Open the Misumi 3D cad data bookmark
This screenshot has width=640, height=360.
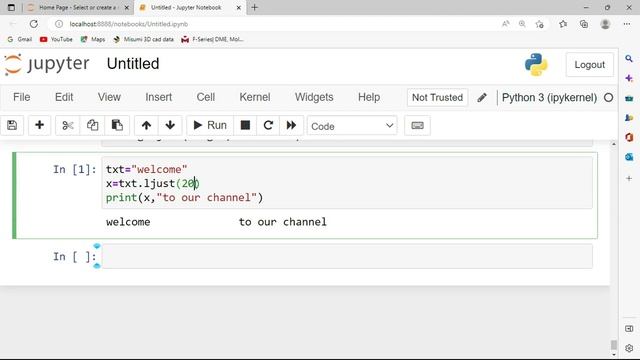pos(143,39)
